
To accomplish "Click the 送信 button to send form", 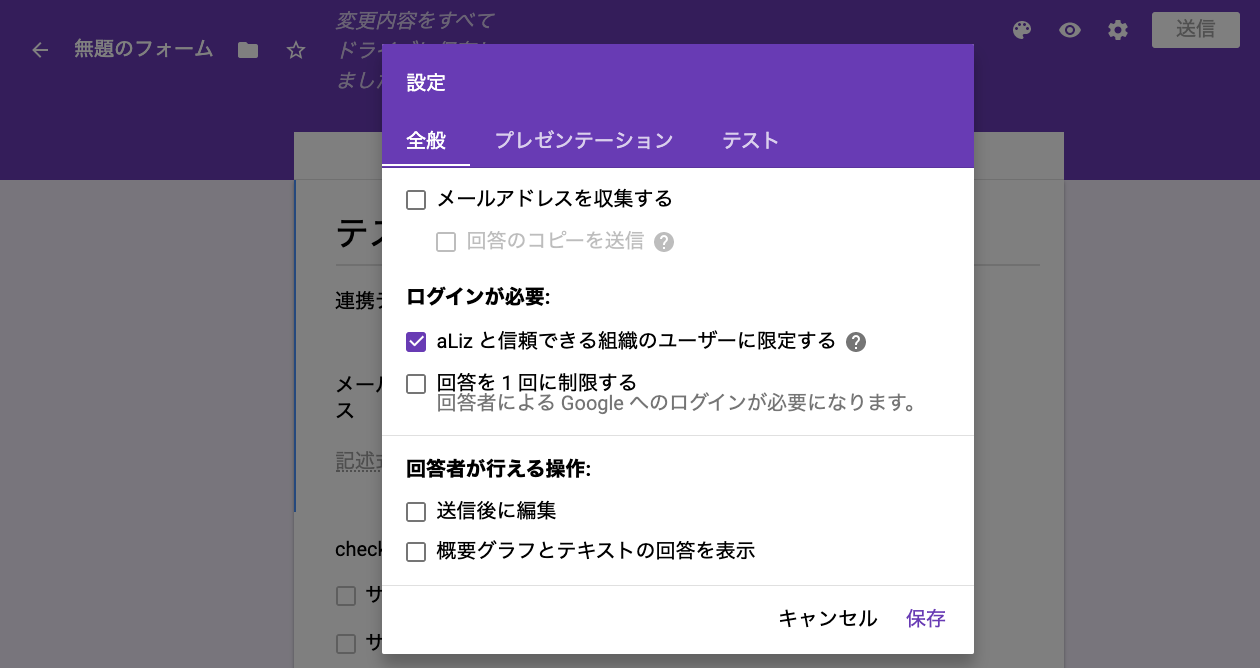I will click(x=1196, y=30).
